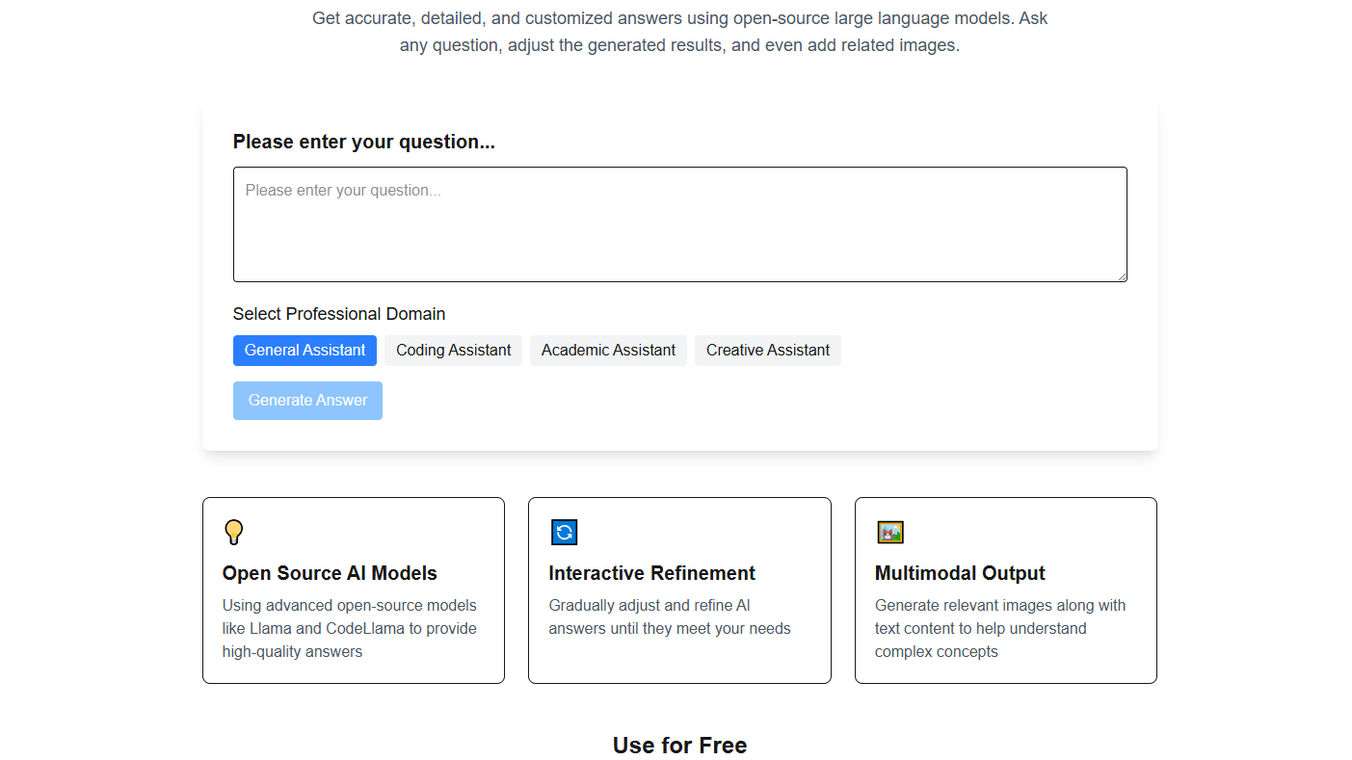Focus the question text area
Screen dimensions: 1352x760
point(680,224)
